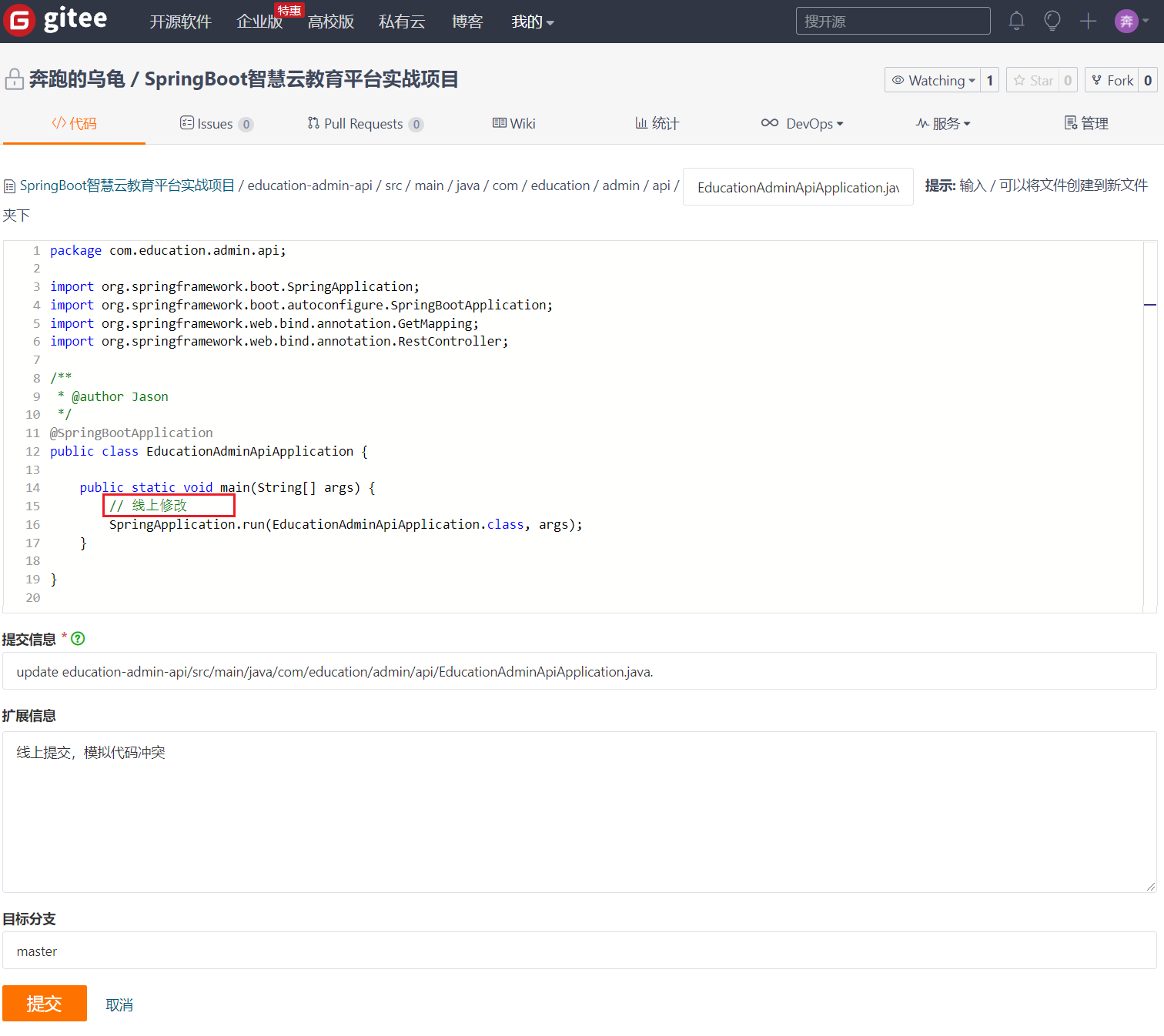Image resolution: width=1164 pixels, height=1036 pixels.
Task: Open the Watching dropdown
Action: pyautogui.click(x=932, y=80)
